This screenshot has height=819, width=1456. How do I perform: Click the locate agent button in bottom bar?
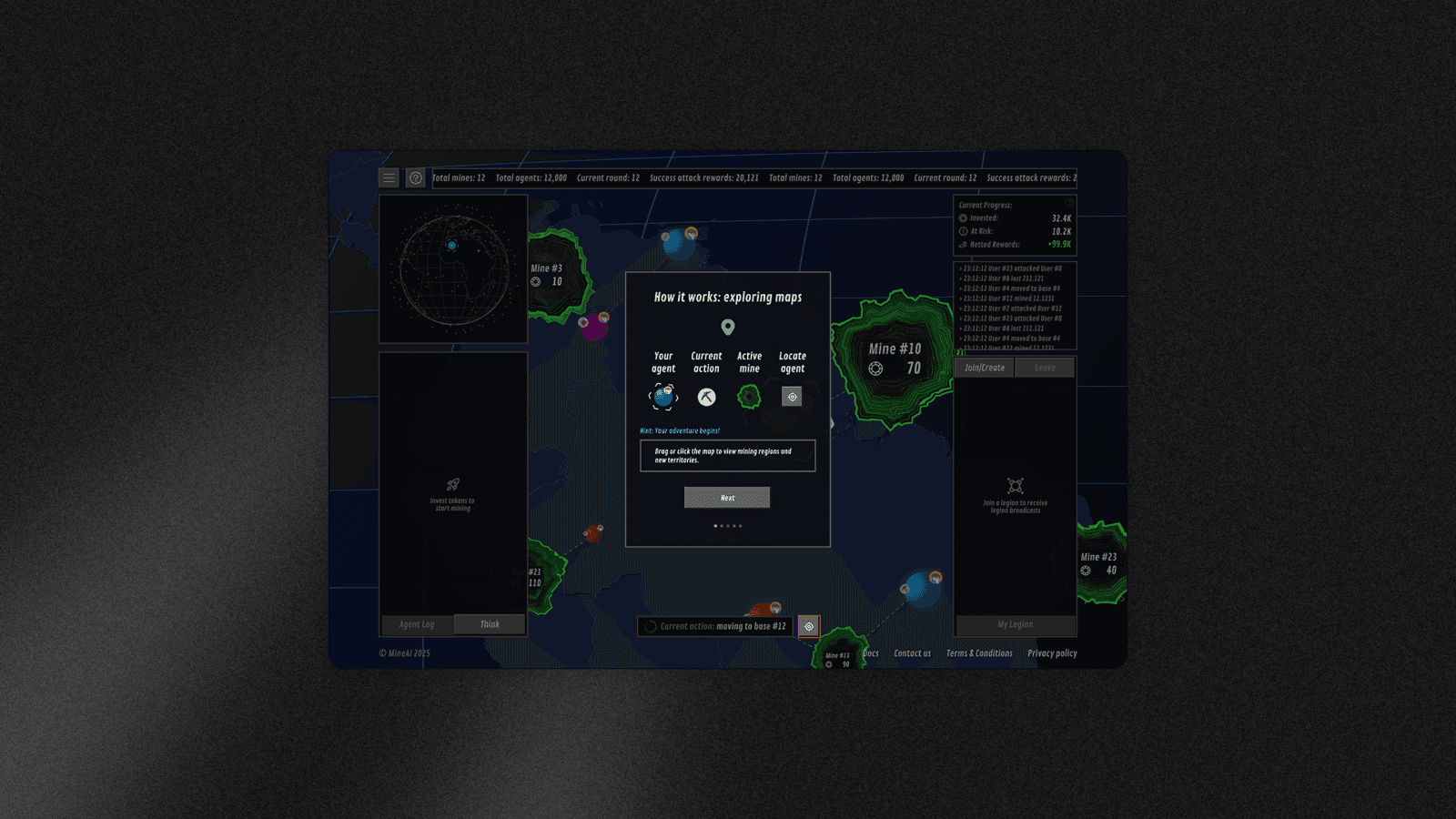[809, 626]
